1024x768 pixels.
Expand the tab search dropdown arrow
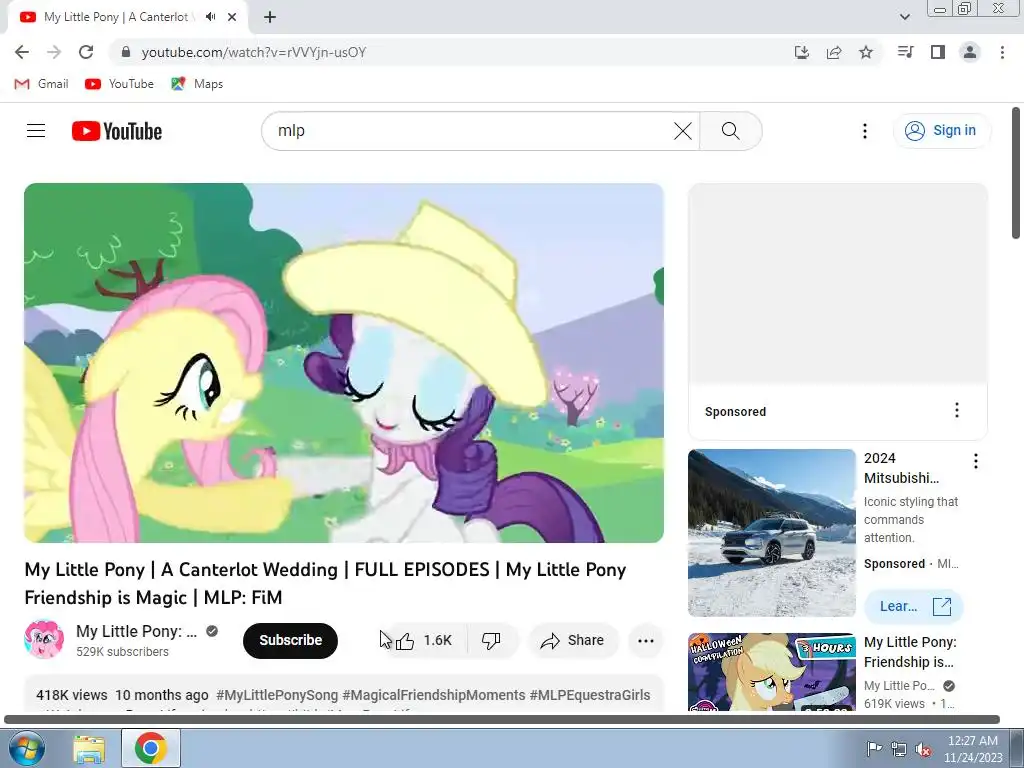[x=904, y=17]
